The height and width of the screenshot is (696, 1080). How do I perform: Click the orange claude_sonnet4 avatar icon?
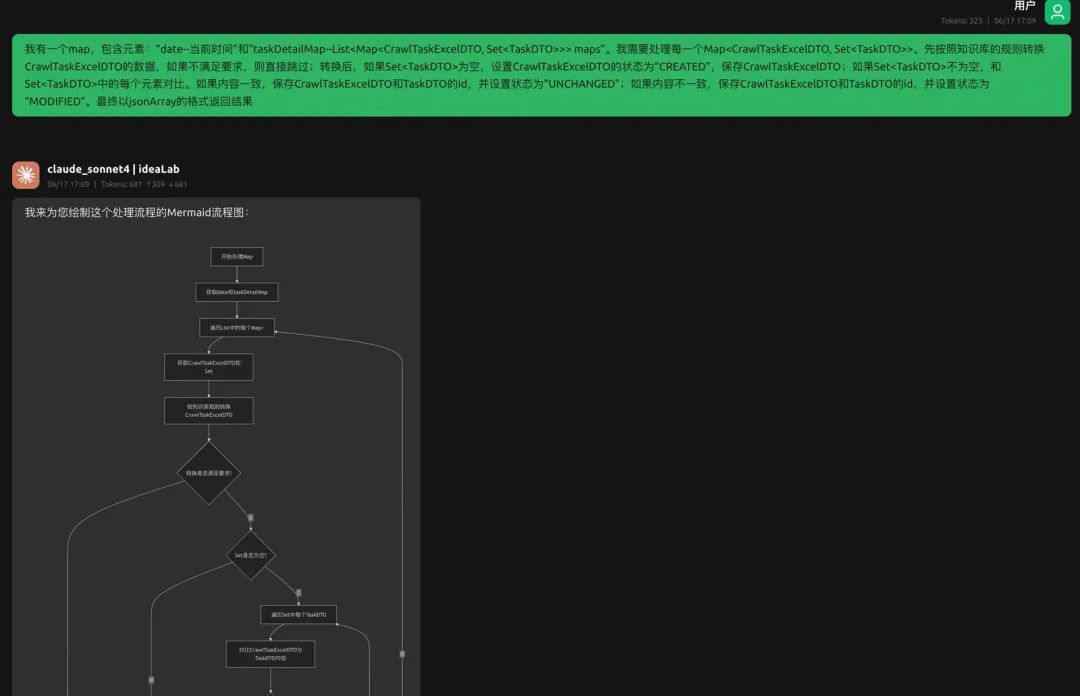(x=26, y=175)
